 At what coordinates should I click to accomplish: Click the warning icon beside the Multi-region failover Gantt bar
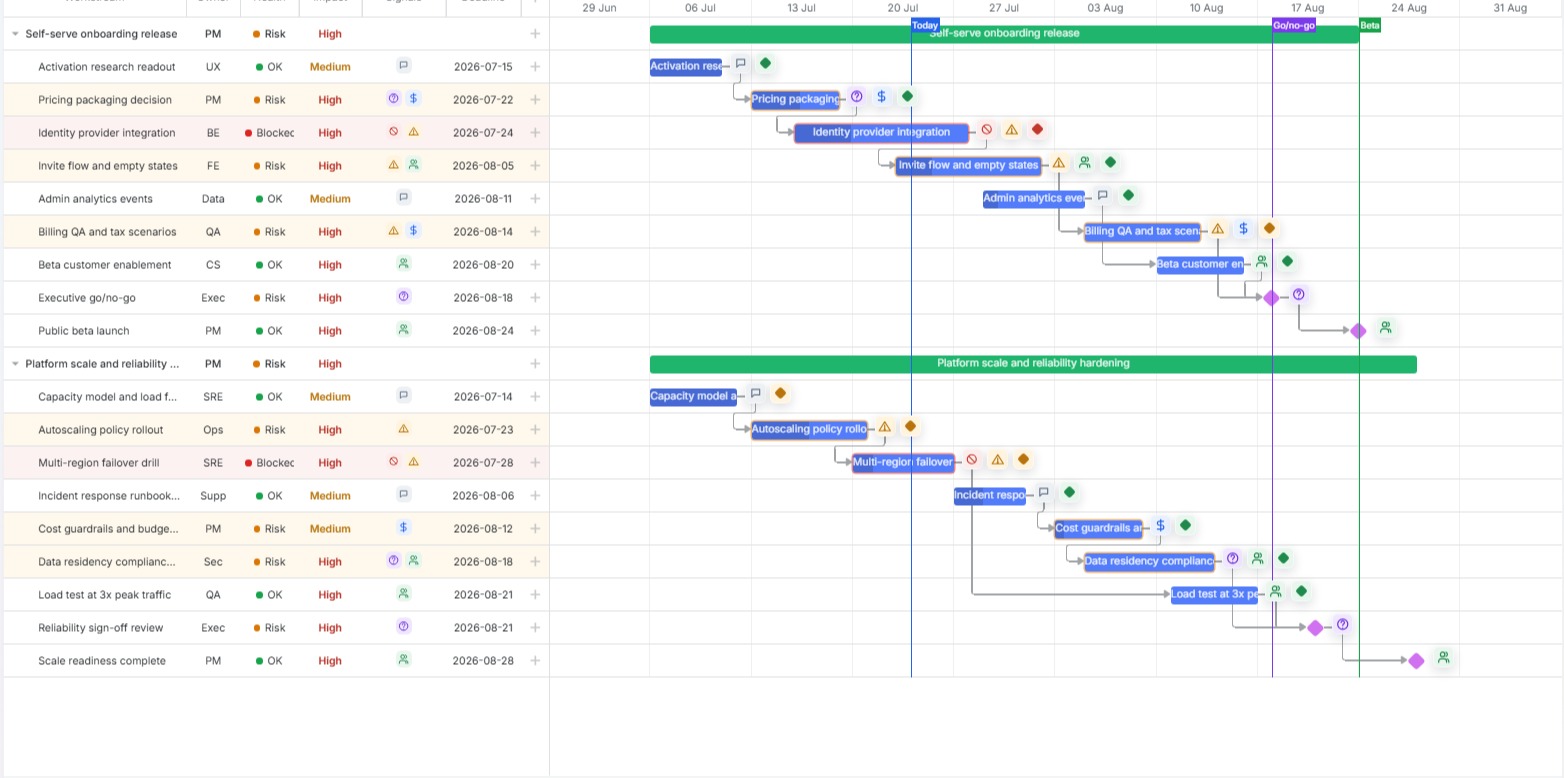[998, 460]
